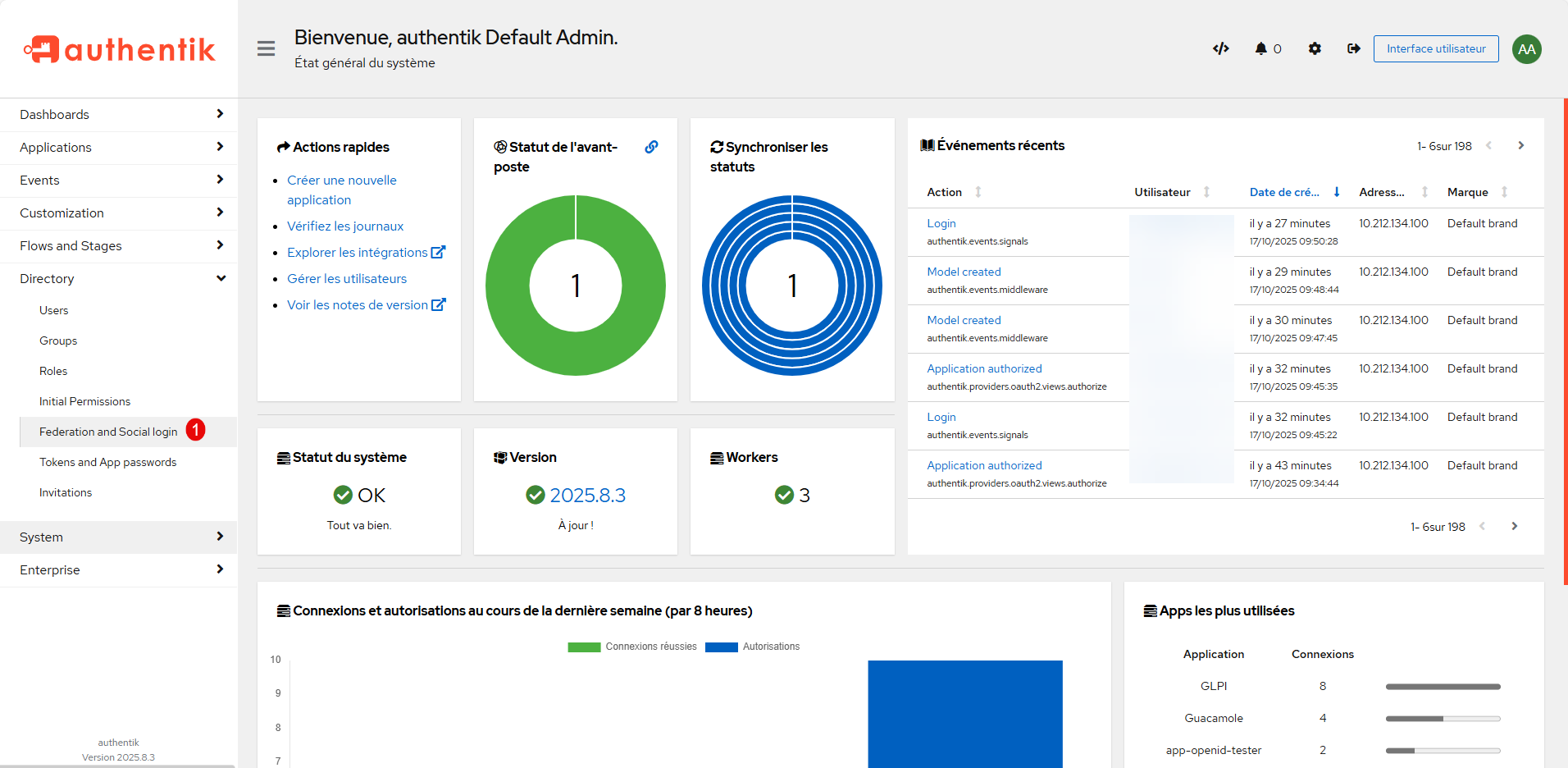Open the notifications bell icon

click(x=1261, y=48)
